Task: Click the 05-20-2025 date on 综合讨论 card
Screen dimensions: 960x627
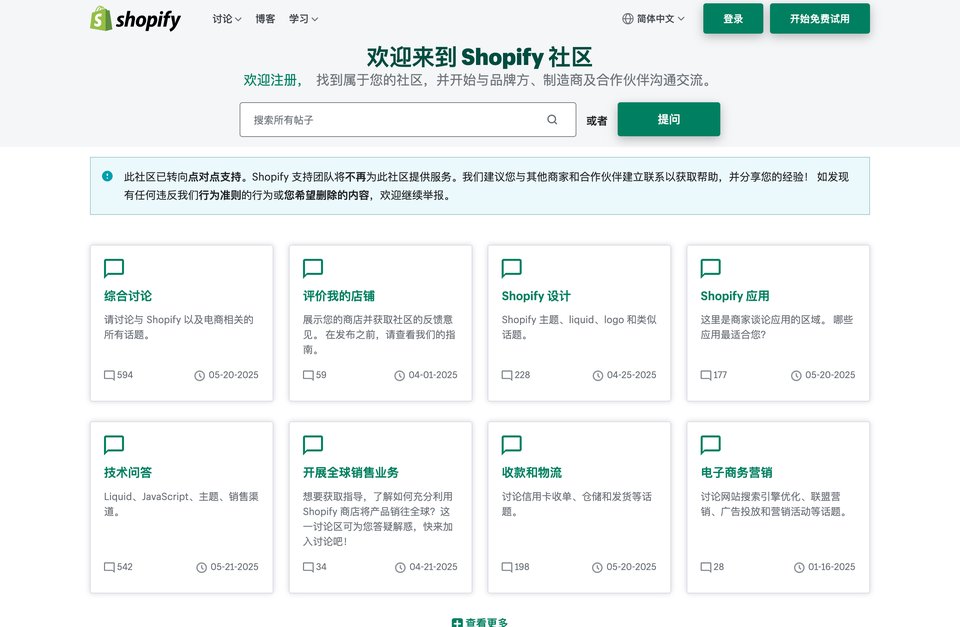Action: pos(233,375)
